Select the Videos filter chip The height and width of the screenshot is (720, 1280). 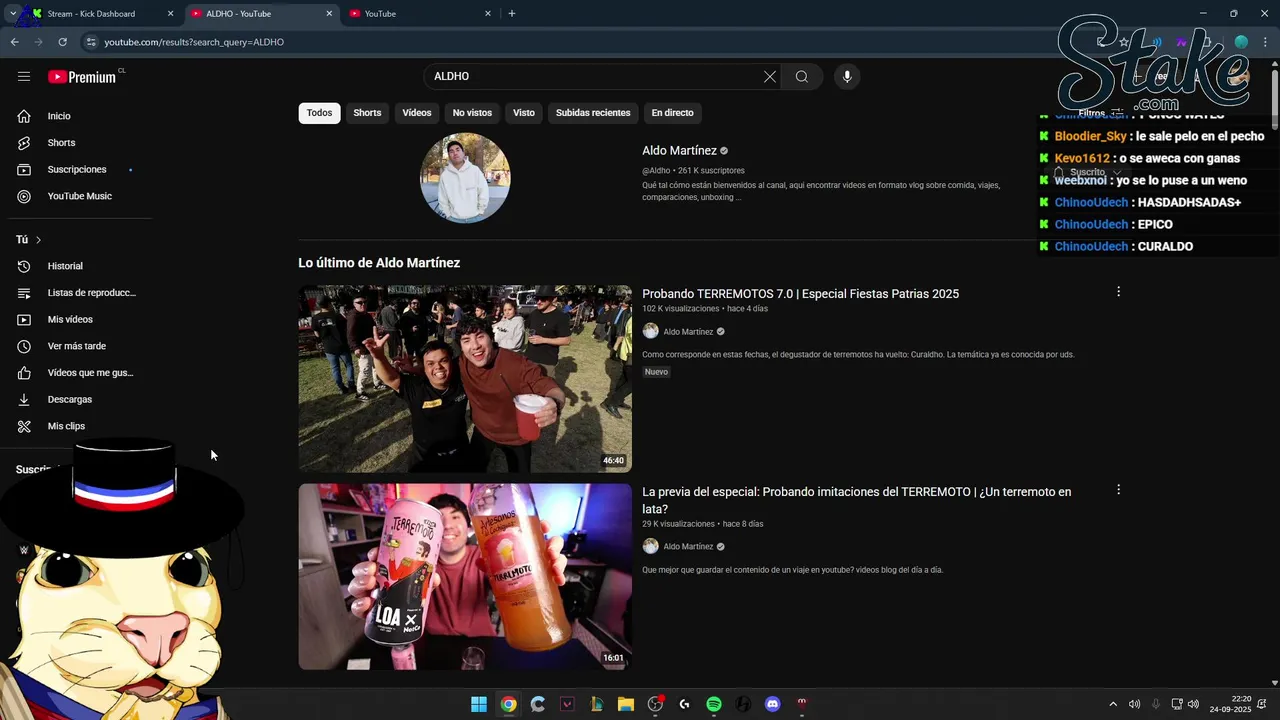point(417,113)
